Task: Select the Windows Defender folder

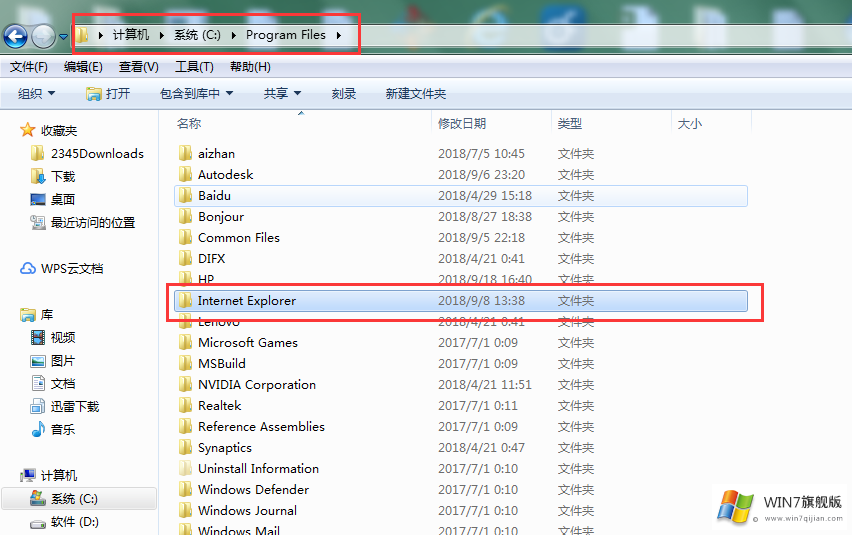Action: coord(253,489)
